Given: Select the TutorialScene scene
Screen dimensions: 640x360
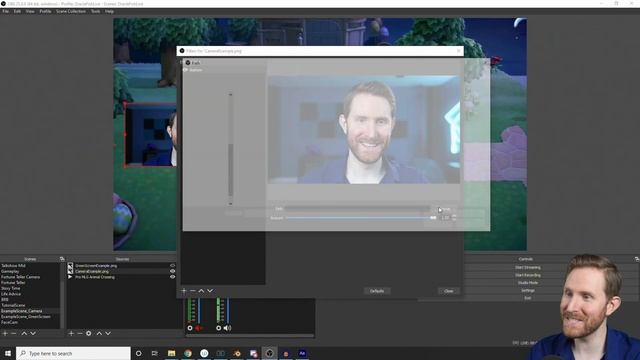Looking at the screenshot, I should coord(31,305).
